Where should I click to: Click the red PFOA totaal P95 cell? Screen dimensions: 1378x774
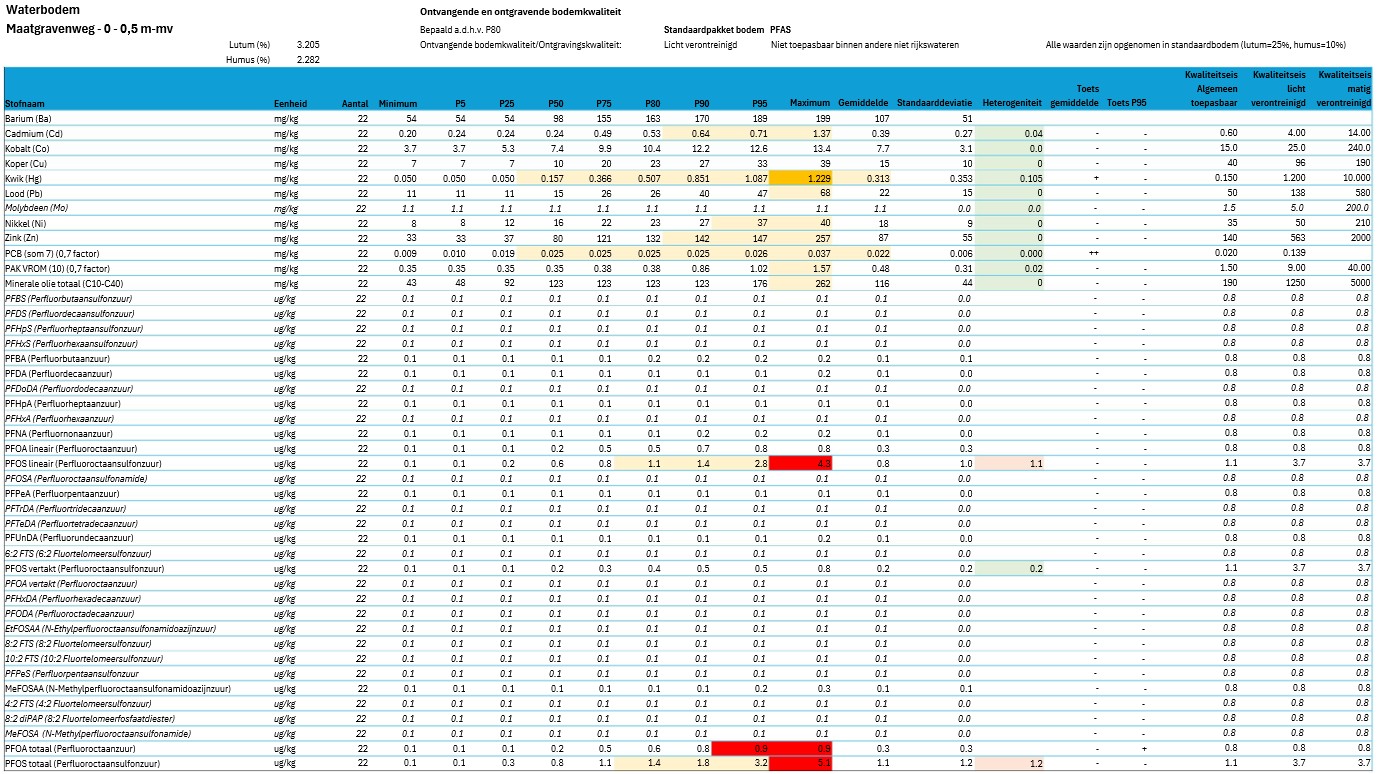pyautogui.click(x=743, y=749)
